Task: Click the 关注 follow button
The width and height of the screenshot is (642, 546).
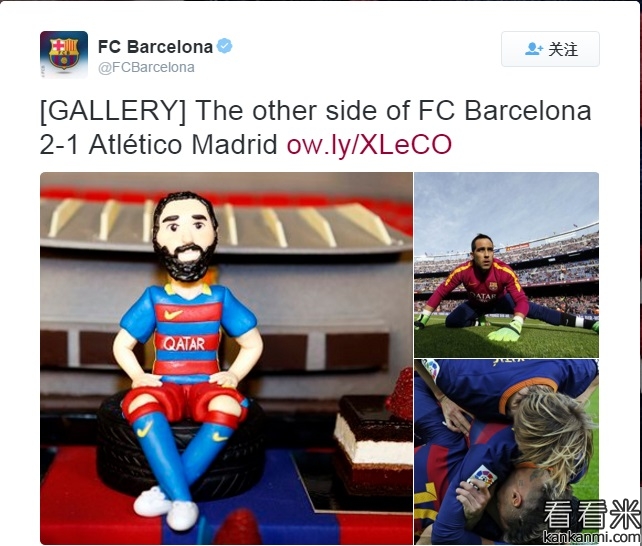Action: pos(550,49)
